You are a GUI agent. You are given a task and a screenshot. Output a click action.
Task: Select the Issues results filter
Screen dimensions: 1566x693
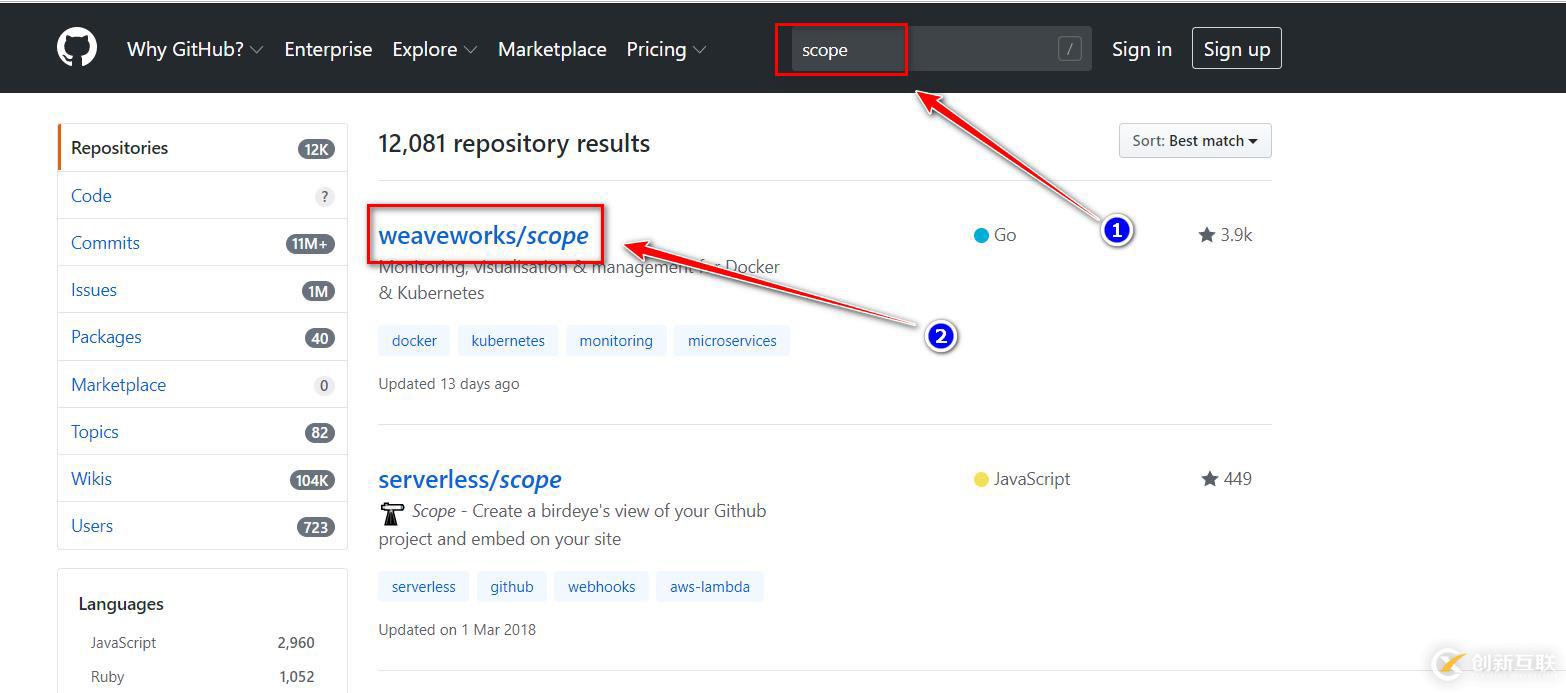pyautogui.click(x=203, y=290)
